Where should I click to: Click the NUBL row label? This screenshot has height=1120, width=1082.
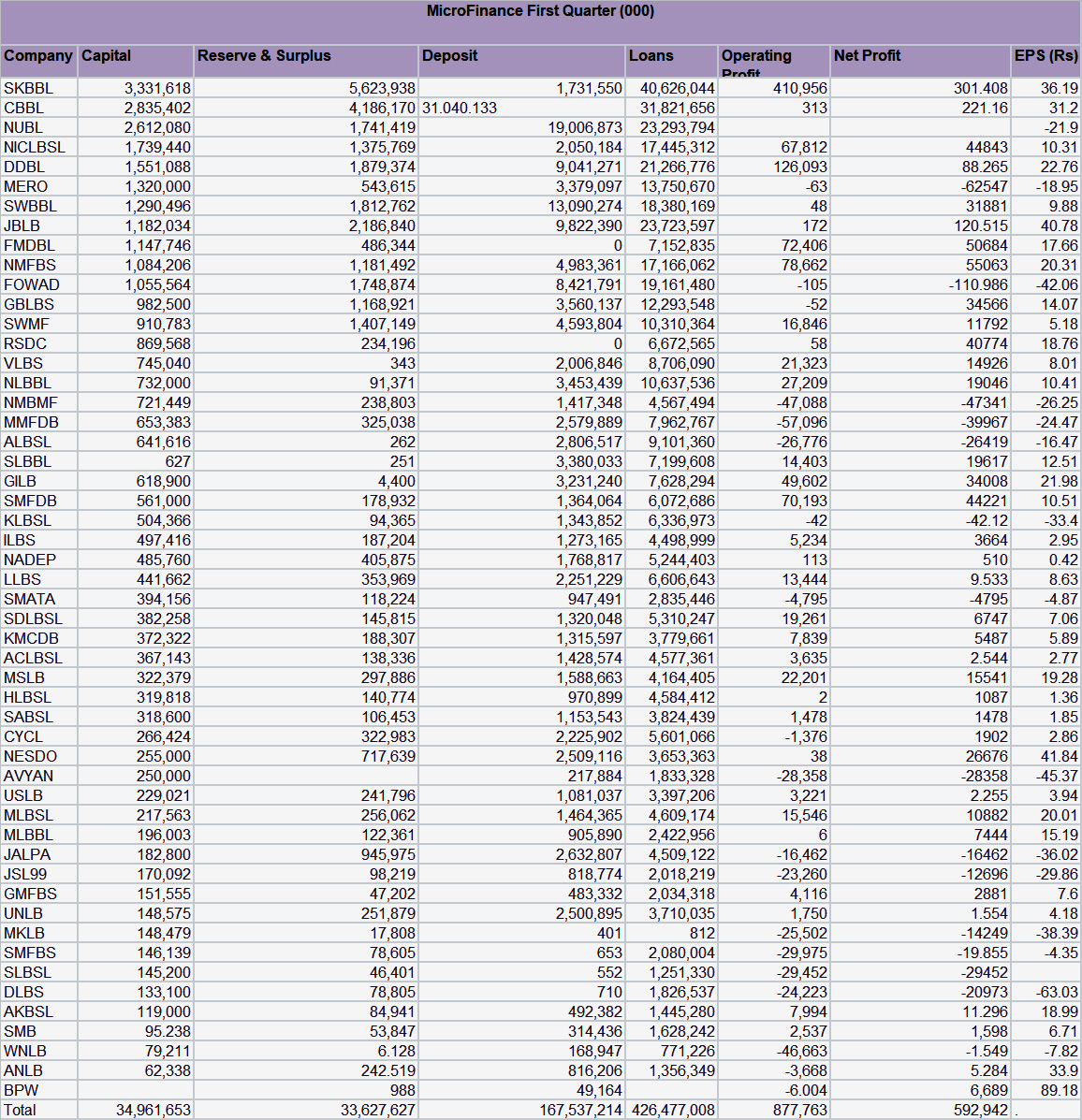tap(23, 127)
